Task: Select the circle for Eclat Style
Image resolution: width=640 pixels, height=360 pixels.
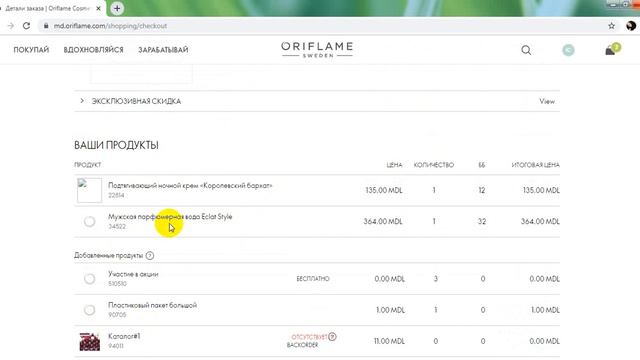Action: [x=89, y=221]
